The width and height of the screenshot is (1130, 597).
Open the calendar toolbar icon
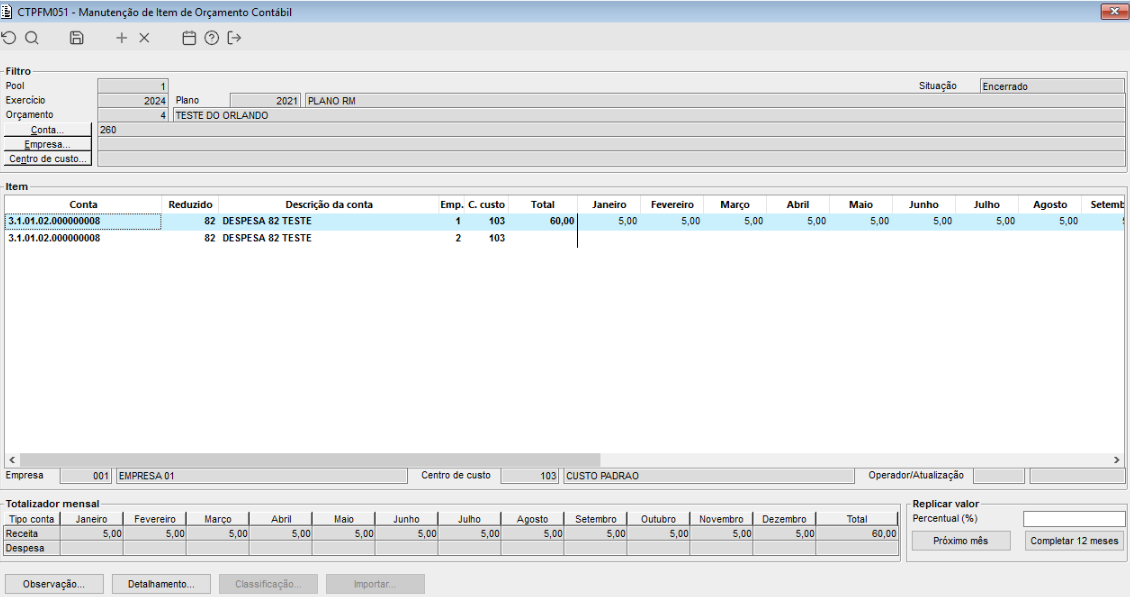(x=189, y=38)
